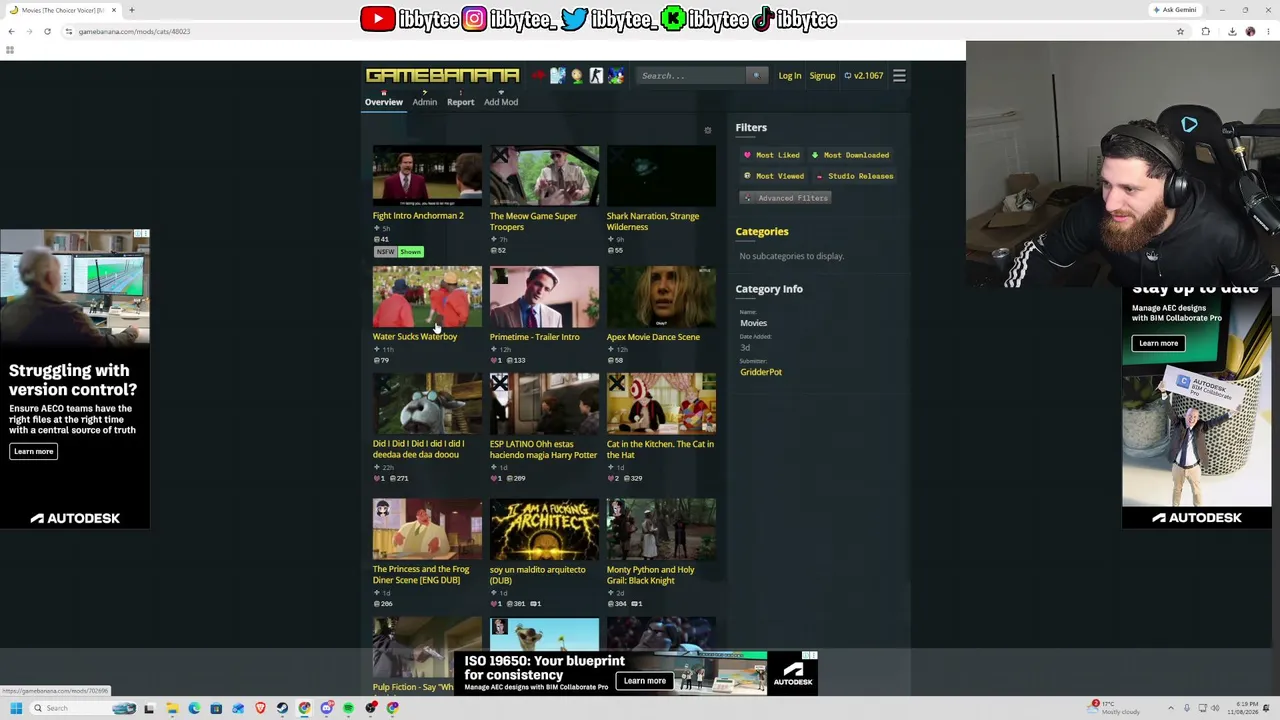Open Microsoft Edge from the taskbar

(x=194, y=708)
